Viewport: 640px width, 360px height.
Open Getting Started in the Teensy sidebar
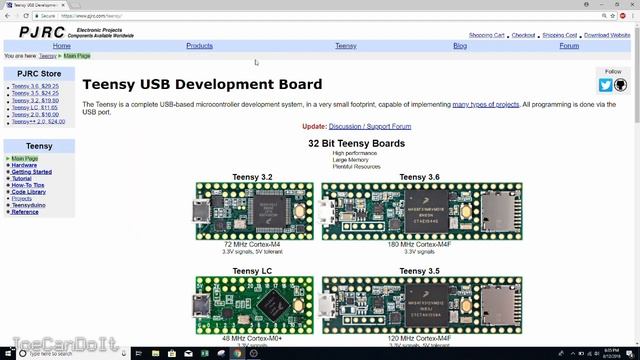[x=31, y=172]
